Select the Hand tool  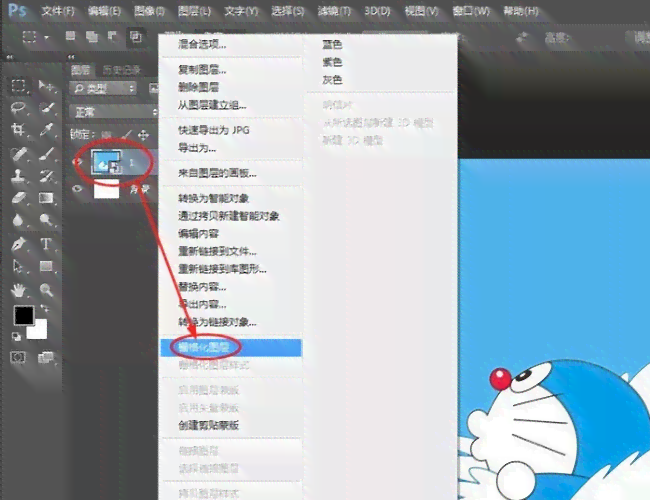coord(18,290)
